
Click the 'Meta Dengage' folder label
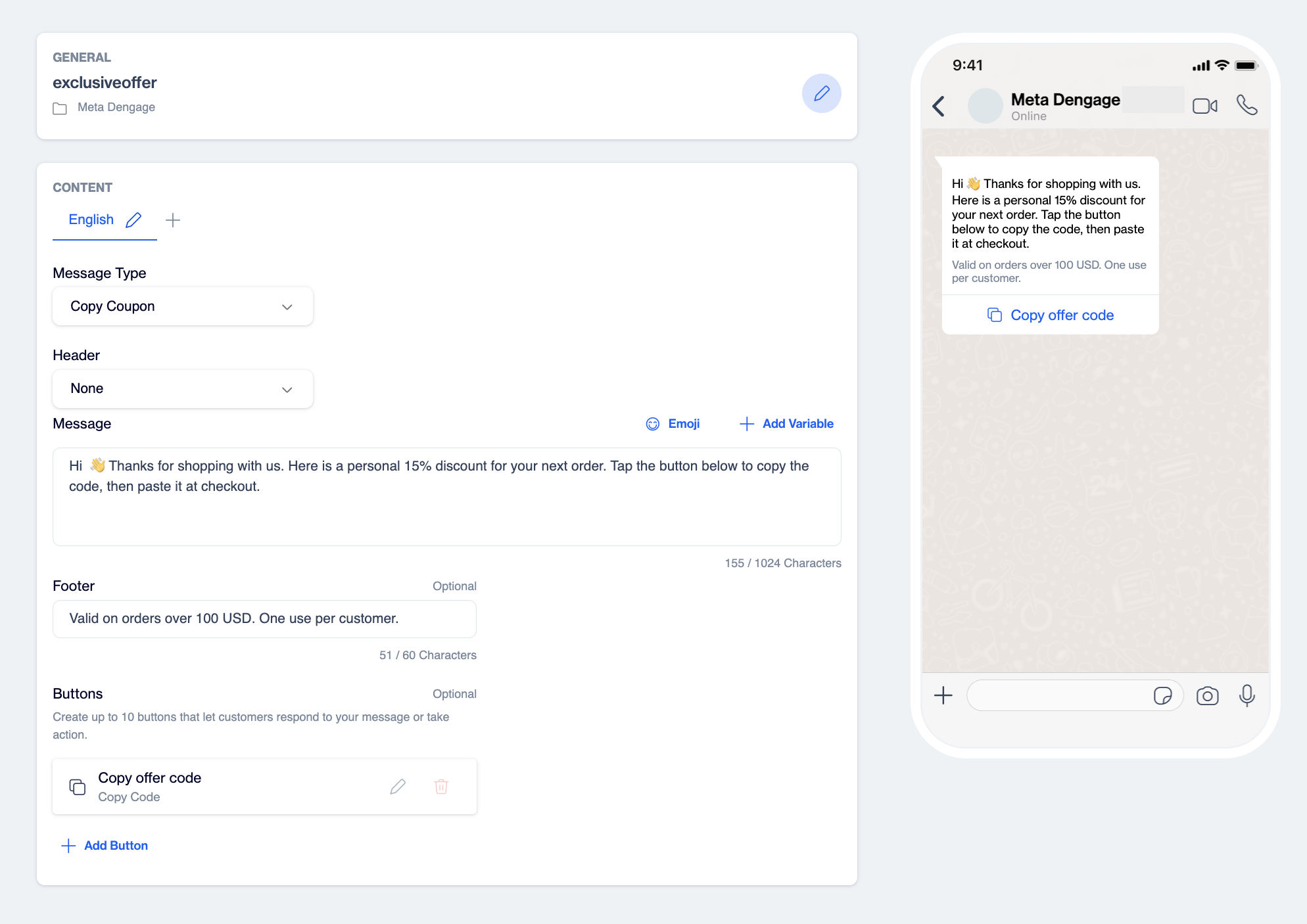pyautogui.click(x=116, y=107)
